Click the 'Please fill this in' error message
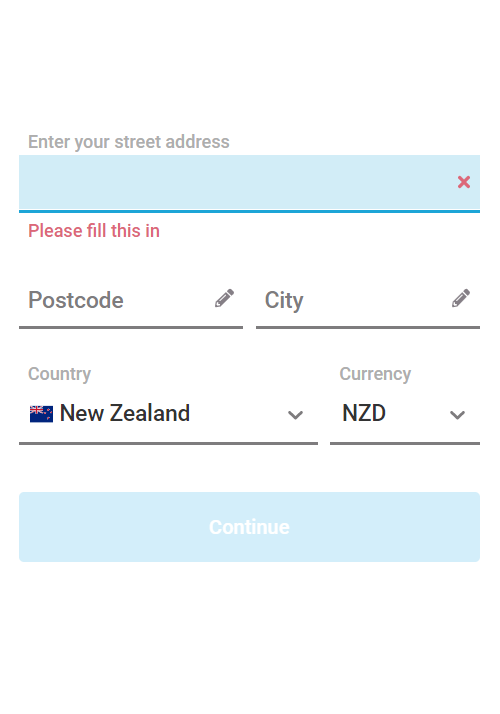 pos(94,231)
